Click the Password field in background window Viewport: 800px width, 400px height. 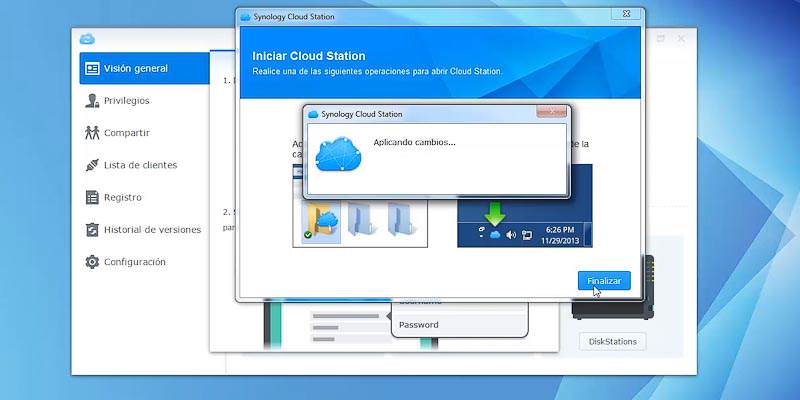pos(459,325)
